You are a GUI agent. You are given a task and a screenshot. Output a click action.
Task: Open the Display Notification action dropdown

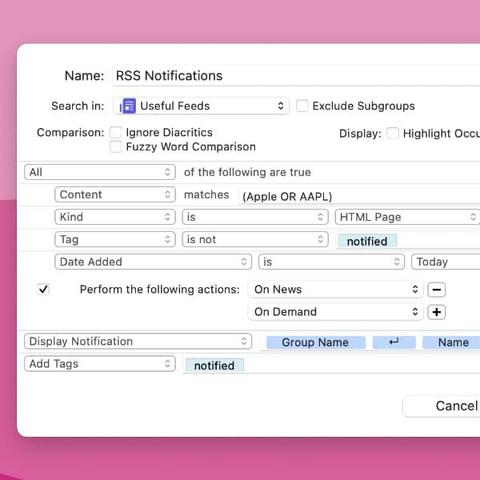pos(138,341)
